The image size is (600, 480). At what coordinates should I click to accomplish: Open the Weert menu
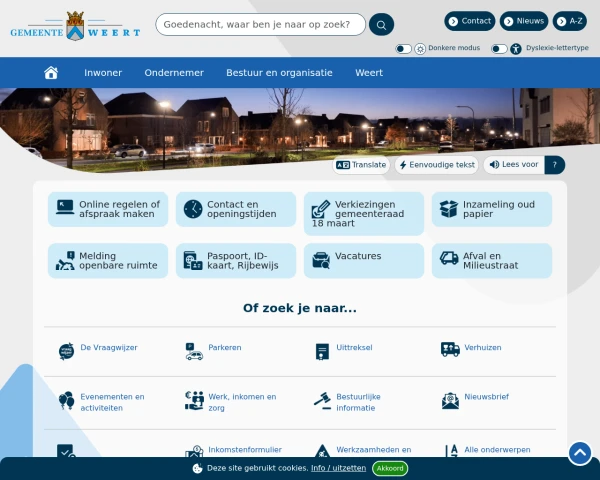pos(369,73)
